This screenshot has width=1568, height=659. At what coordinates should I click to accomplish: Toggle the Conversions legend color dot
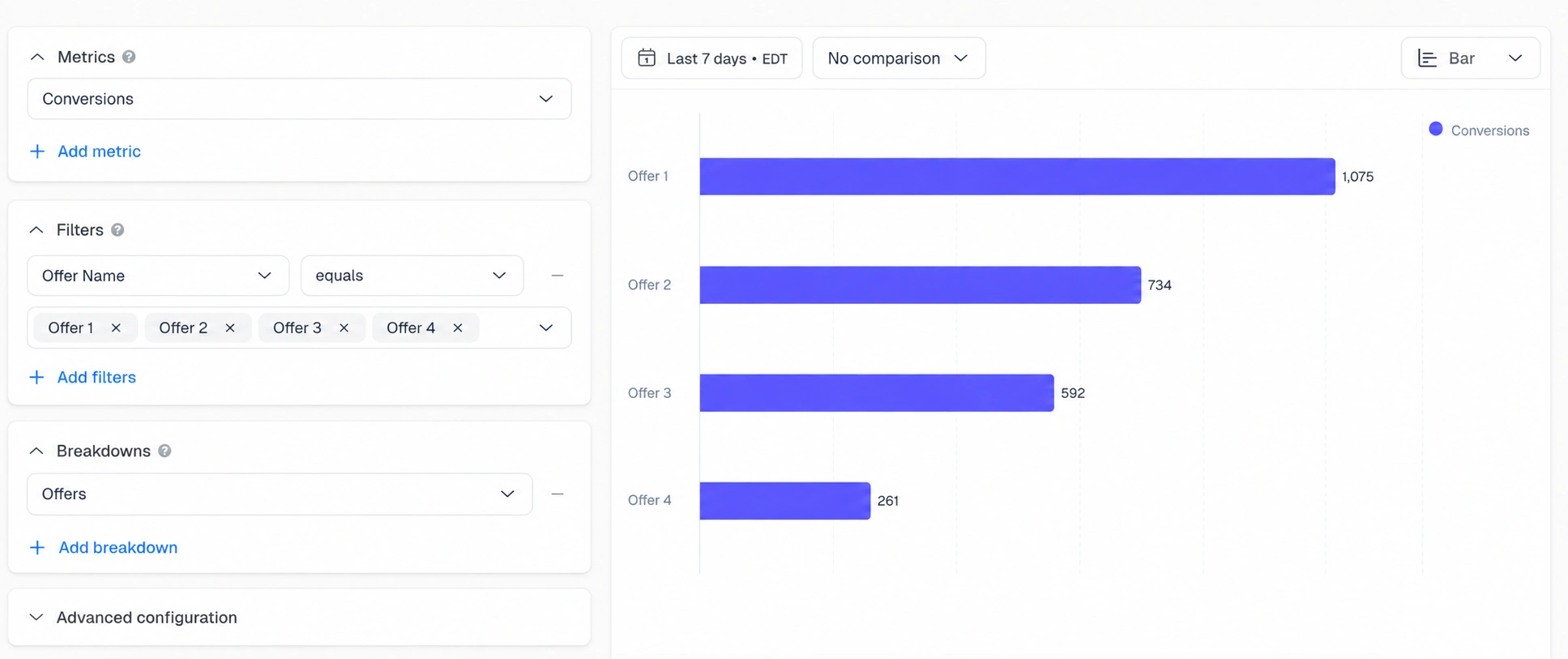[x=1435, y=129]
